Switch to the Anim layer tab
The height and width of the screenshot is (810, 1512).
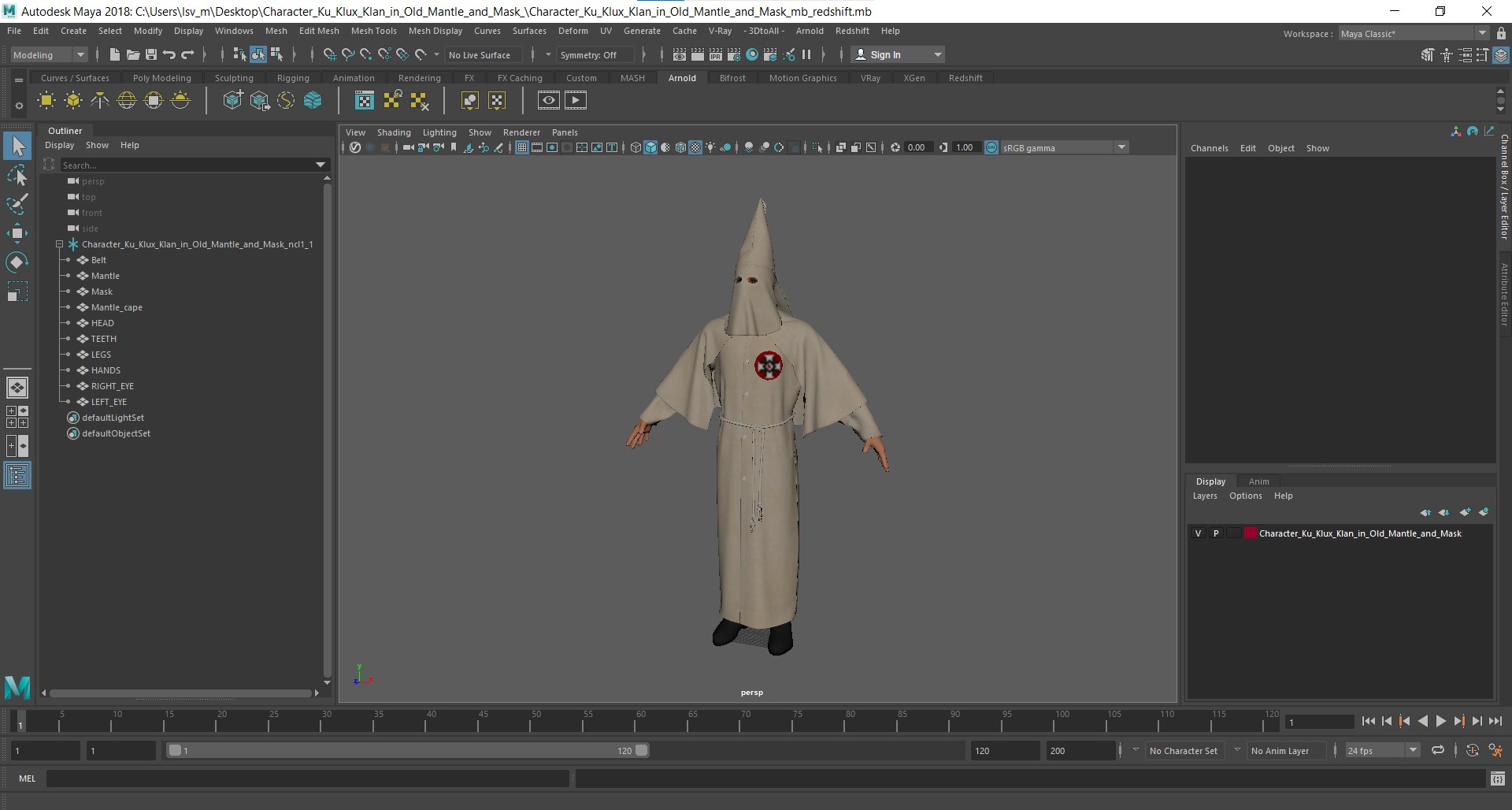click(x=1258, y=481)
